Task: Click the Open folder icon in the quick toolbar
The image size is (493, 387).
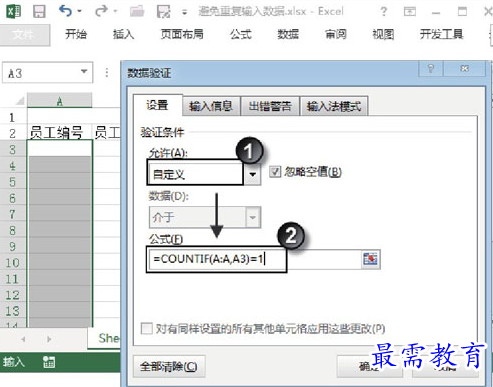Action: pyautogui.click(x=137, y=12)
